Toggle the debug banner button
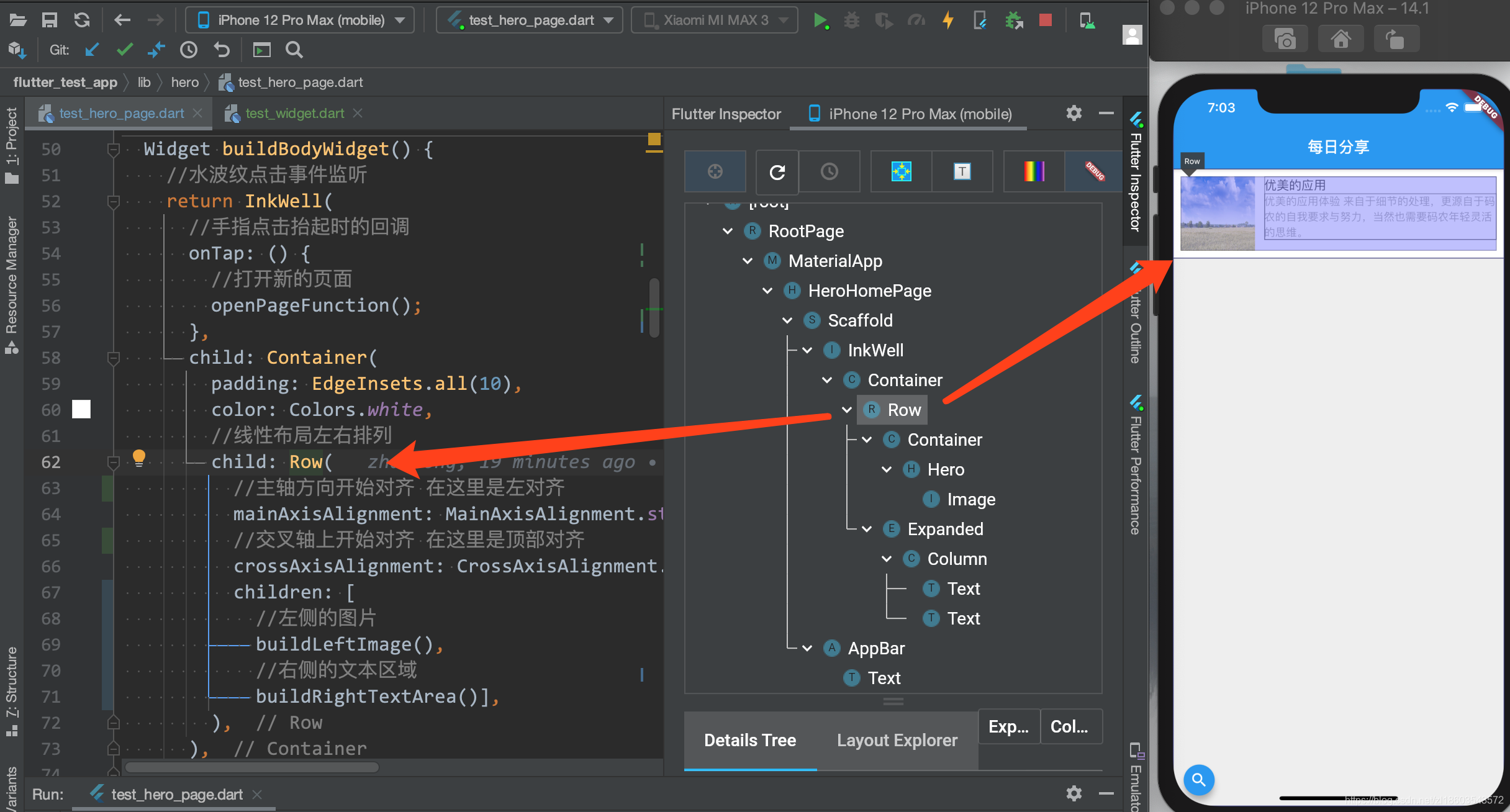Viewport: 1510px width, 812px height. (1094, 171)
